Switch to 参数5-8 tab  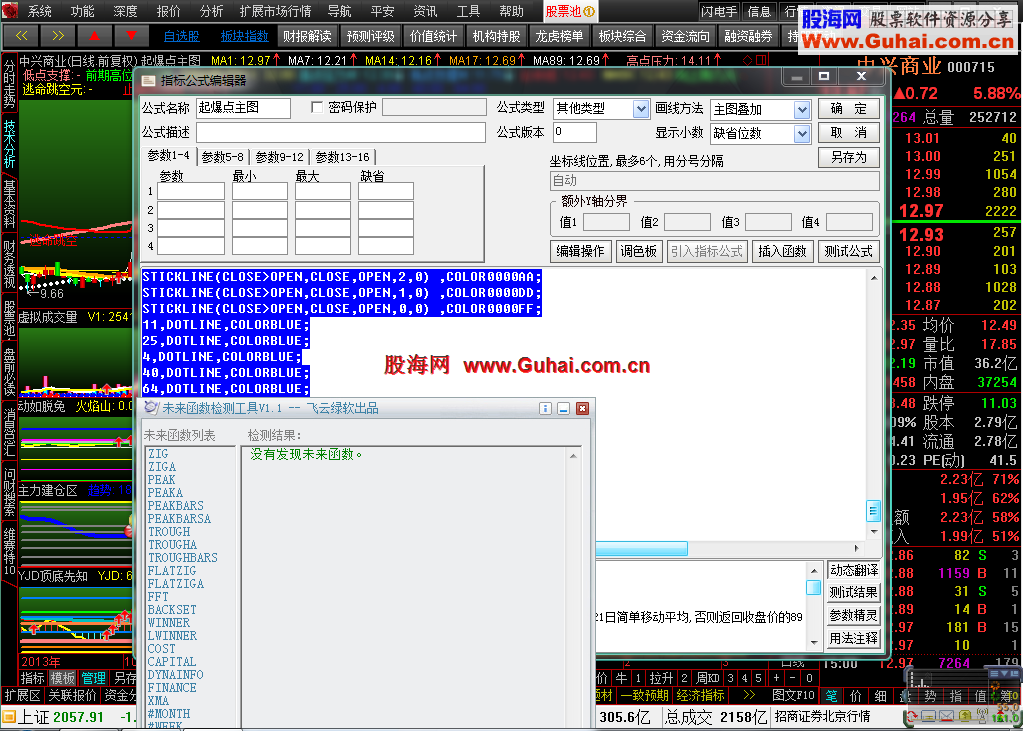click(x=222, y=157)
